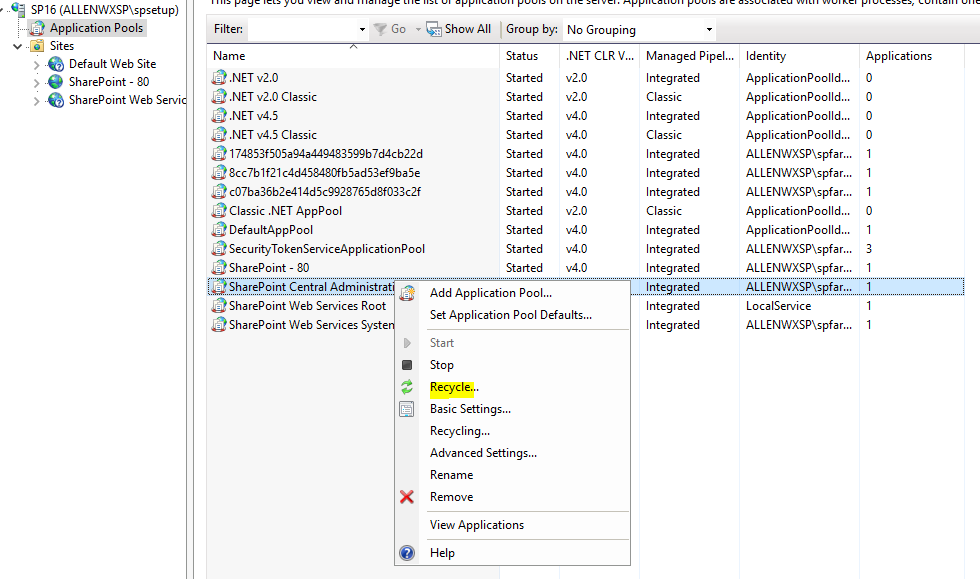
Task: Click the SharePoint Web Services Root pool icon
Action: (x=219, y=306)
